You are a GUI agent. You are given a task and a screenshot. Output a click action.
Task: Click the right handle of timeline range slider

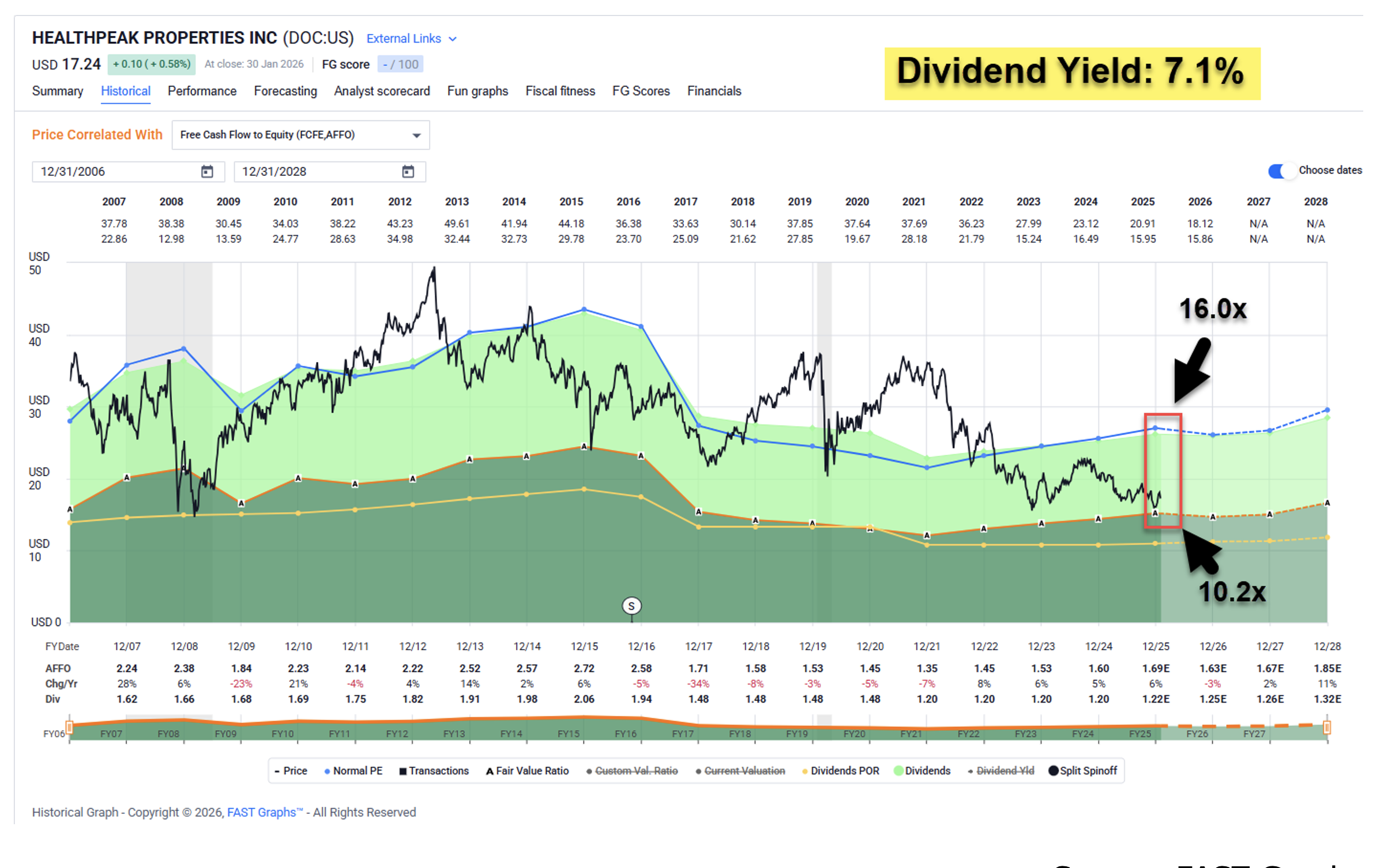click(x=1326, y=727)
